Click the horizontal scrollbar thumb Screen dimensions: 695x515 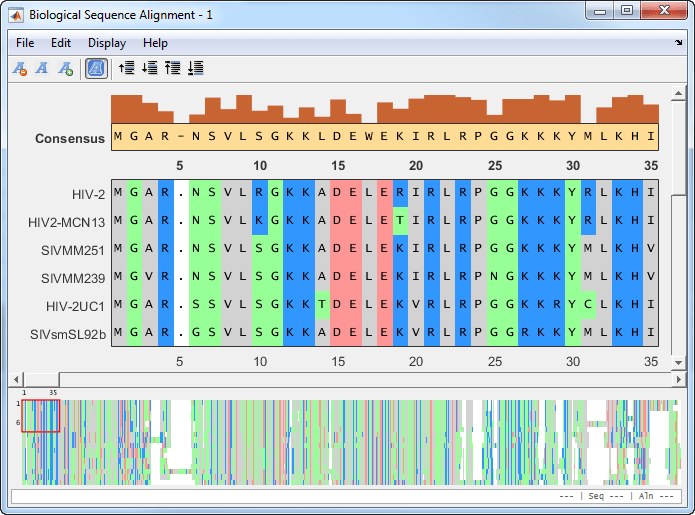[42, 379]
